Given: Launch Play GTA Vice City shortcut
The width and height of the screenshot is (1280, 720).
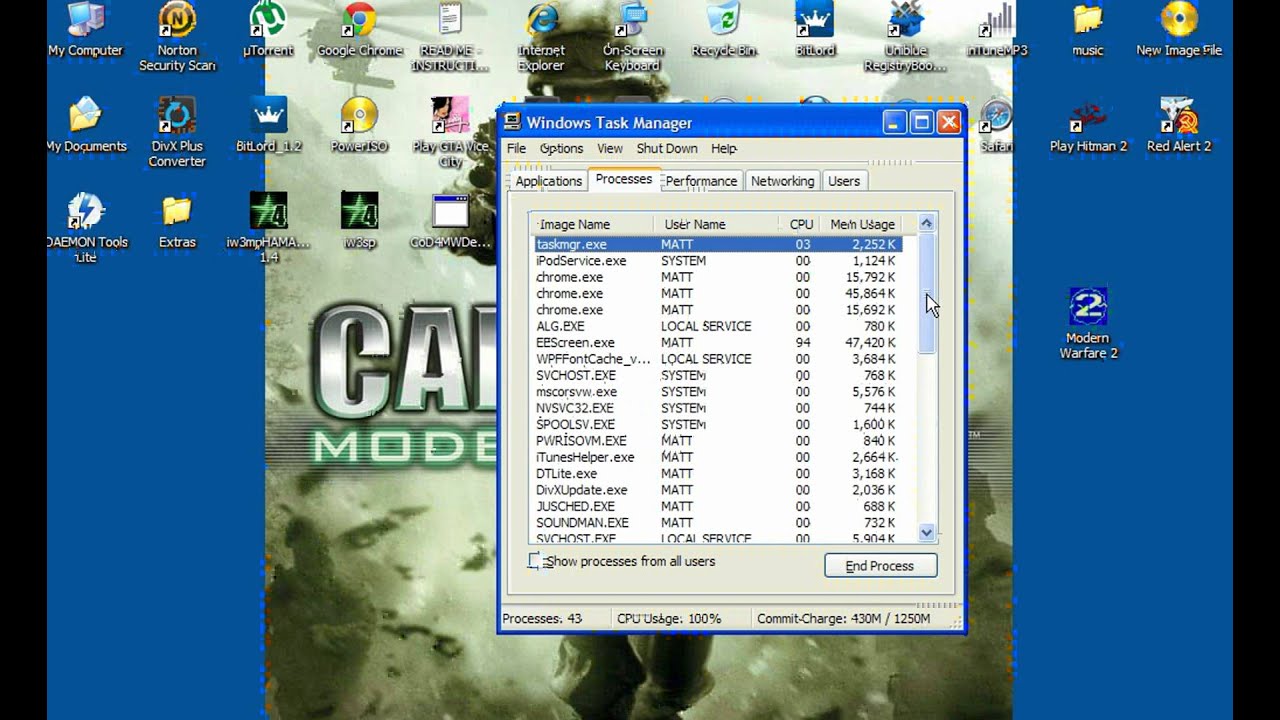Looking at the screenshot, I should (x=450, y=133).
